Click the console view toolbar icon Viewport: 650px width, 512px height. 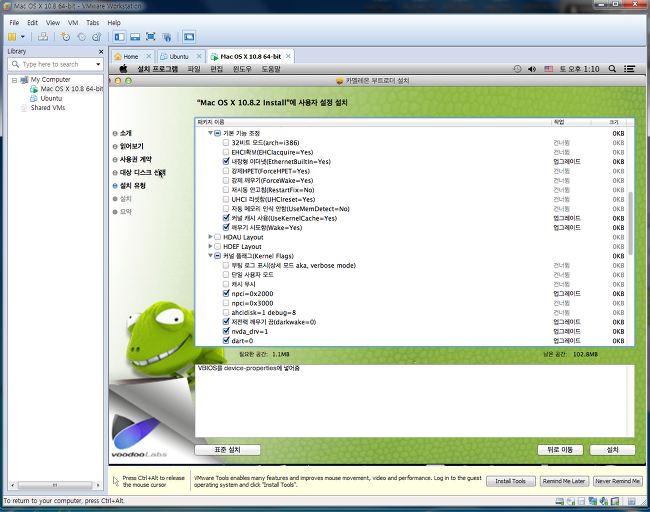pos(189,37)
